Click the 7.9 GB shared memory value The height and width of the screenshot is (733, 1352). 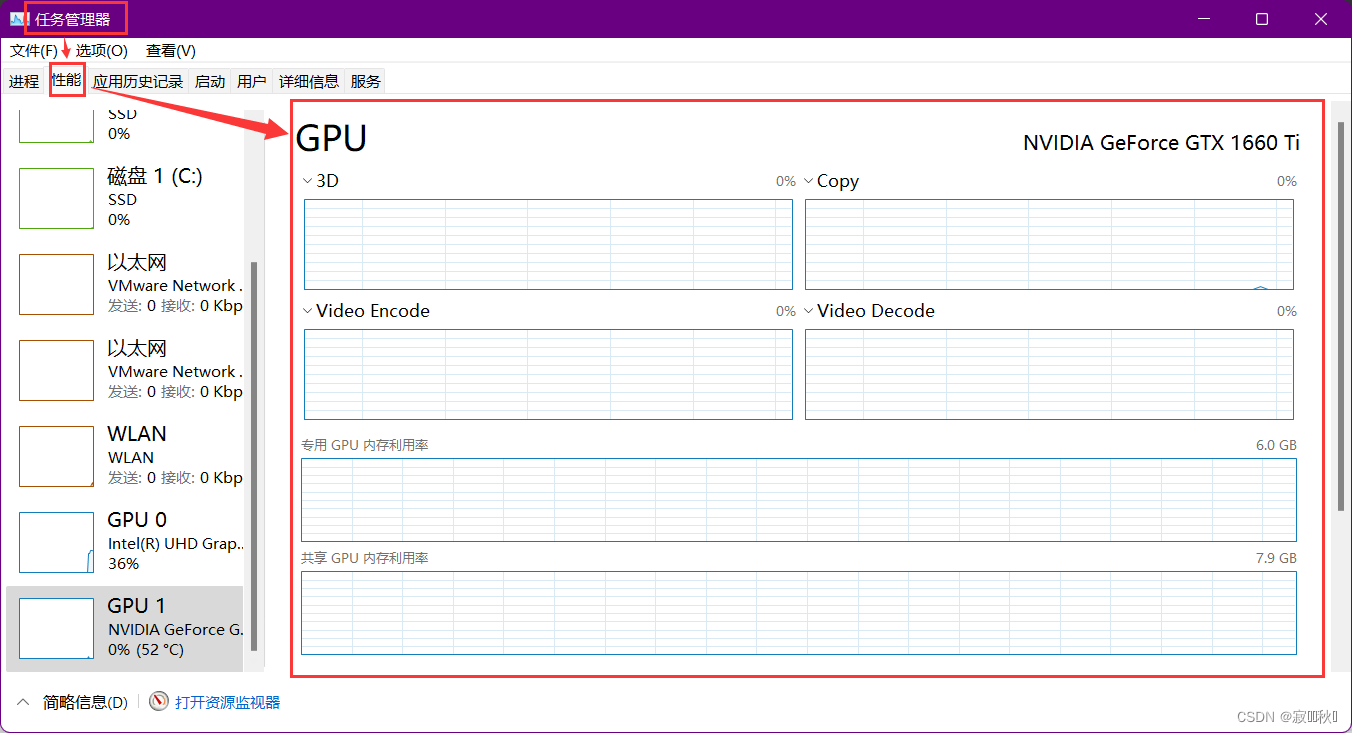(1276, 558)
